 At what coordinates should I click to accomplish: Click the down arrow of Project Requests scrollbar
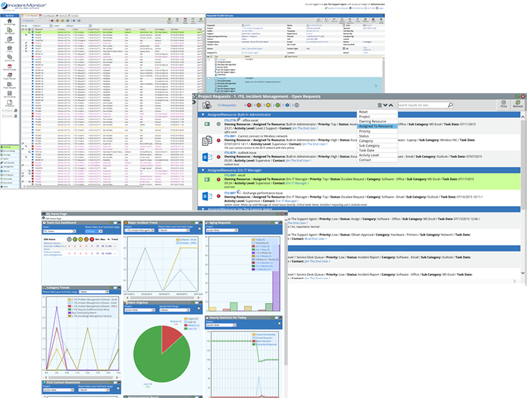[x=523, y=273]
